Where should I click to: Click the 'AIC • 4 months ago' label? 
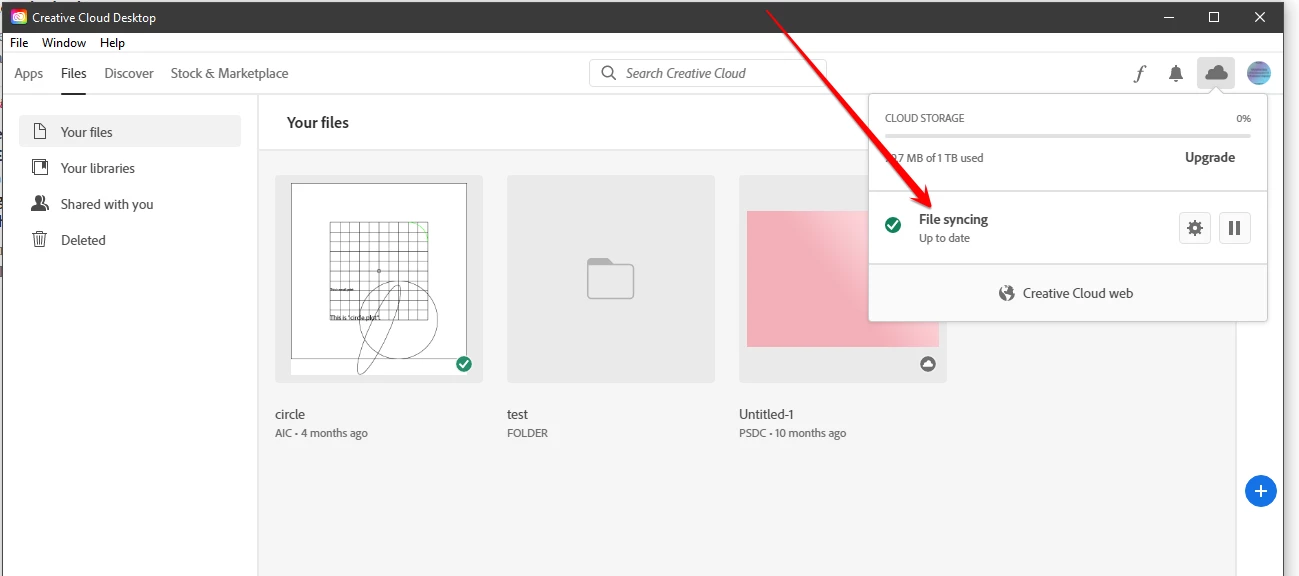pyautogui.click(x=321, y=434)
